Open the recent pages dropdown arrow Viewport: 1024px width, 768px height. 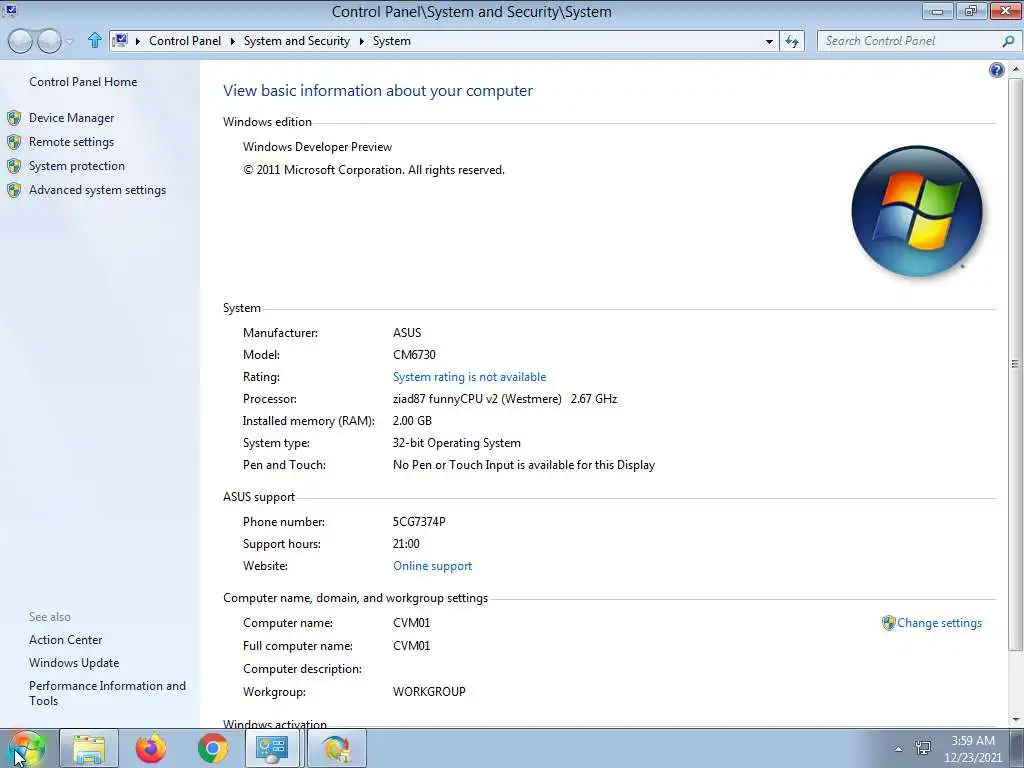click(70, 42)
